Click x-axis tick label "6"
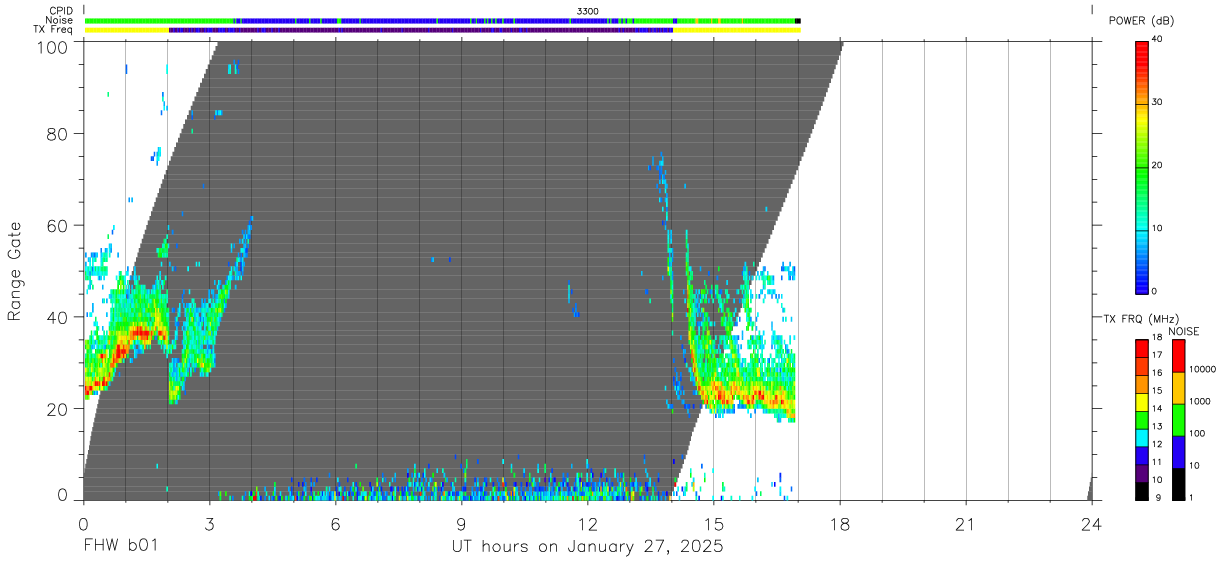Viewport: 1228px width, 567px height. click(x=335, y=523)
